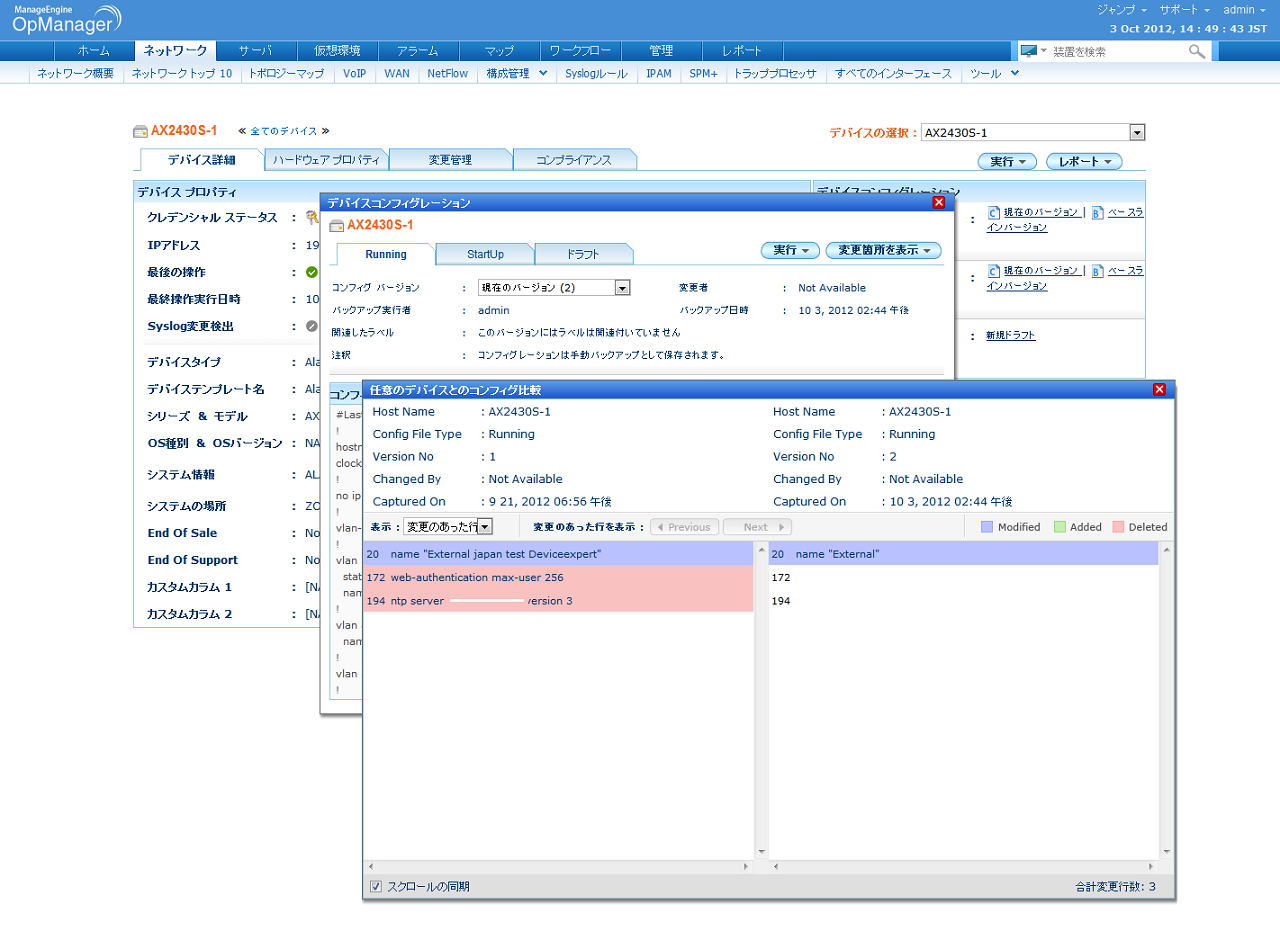1280x940 pixels.
Task: Switch to the StartUp tab
Action: tap(485, 254)
